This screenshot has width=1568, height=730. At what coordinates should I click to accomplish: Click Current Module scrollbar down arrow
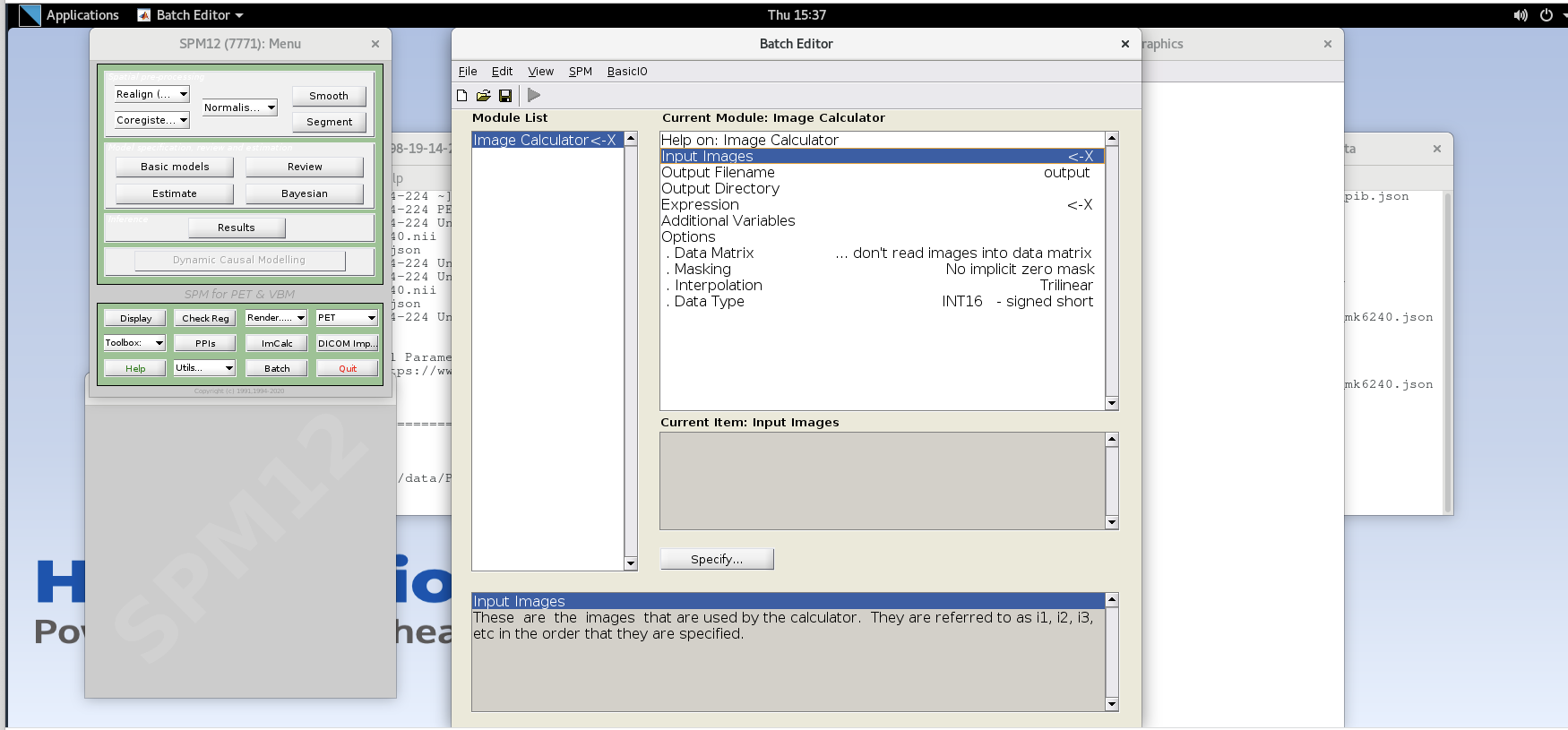coord(1112,404)
